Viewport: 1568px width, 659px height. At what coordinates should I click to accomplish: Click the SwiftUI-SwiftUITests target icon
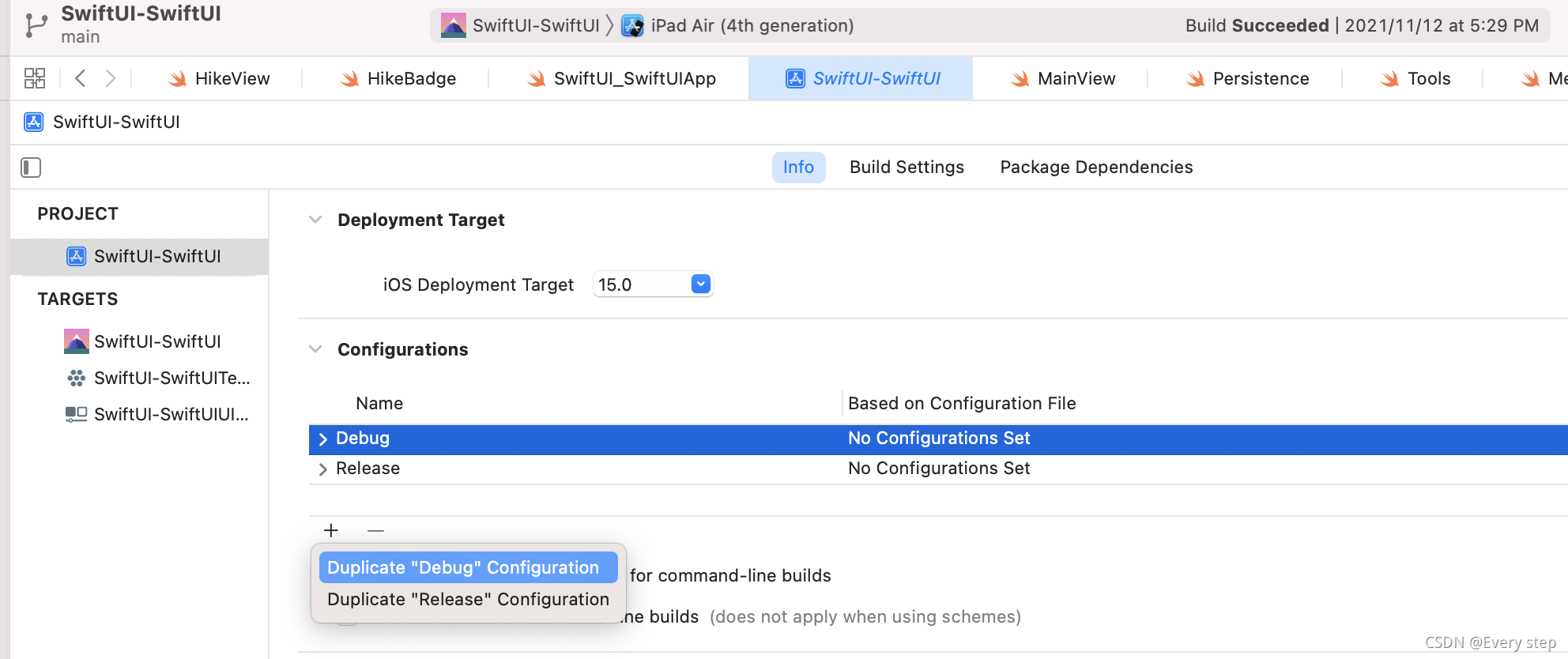(x=77, y=378)
